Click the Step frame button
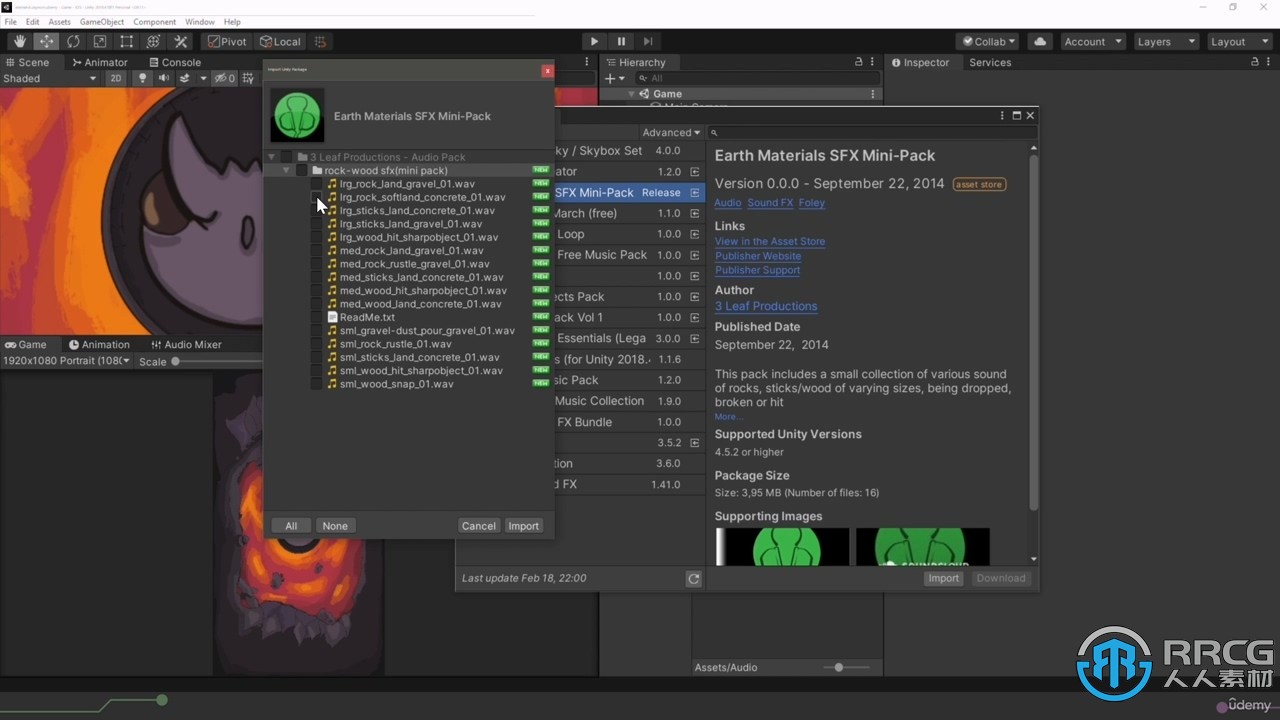This screenshot has height=720, width=1280. tap(648, 41)
